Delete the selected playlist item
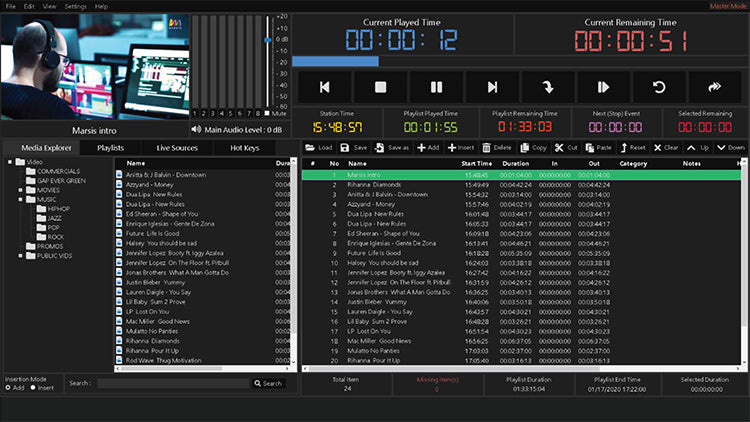 tap(495, 147)
